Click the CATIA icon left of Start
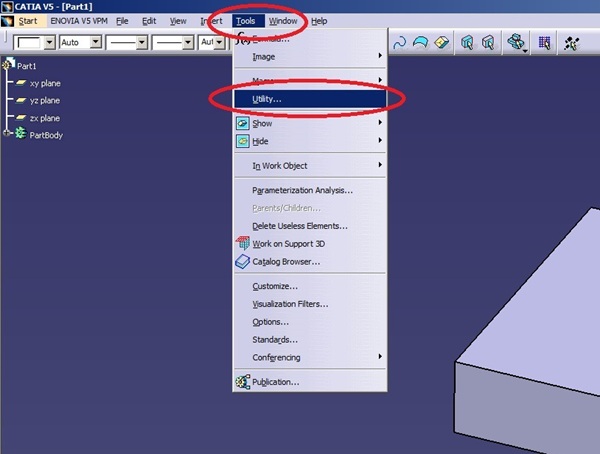 (8, 21)
